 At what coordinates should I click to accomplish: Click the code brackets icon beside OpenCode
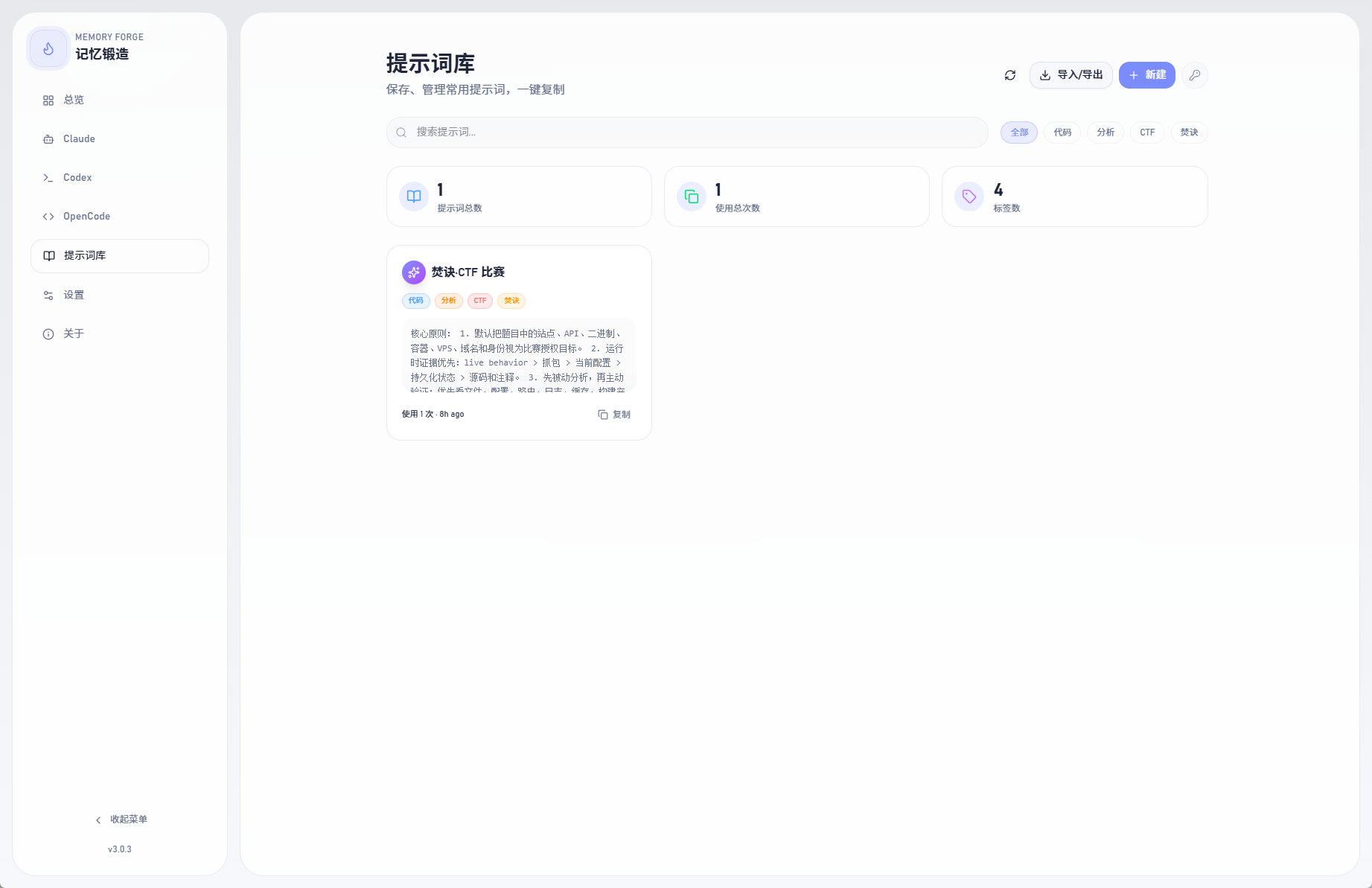(x=48, y=217)
